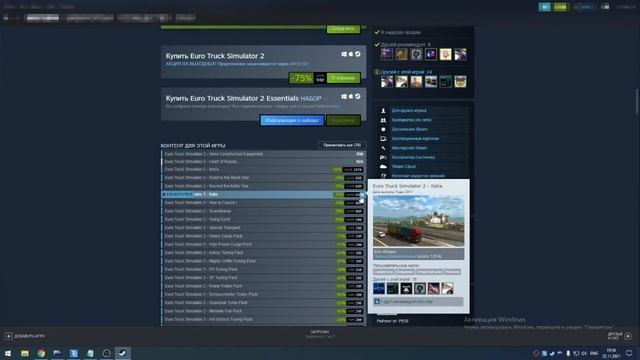Screen dimensions: 640x360
Task: Click the Steam Cloud icon
Action: tap(383, 167)
